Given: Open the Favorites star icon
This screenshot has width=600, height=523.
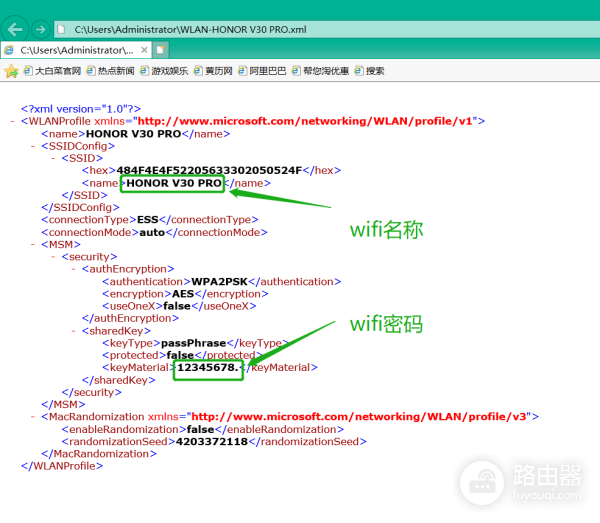Looking at the screenshot, I should [11, 71].
